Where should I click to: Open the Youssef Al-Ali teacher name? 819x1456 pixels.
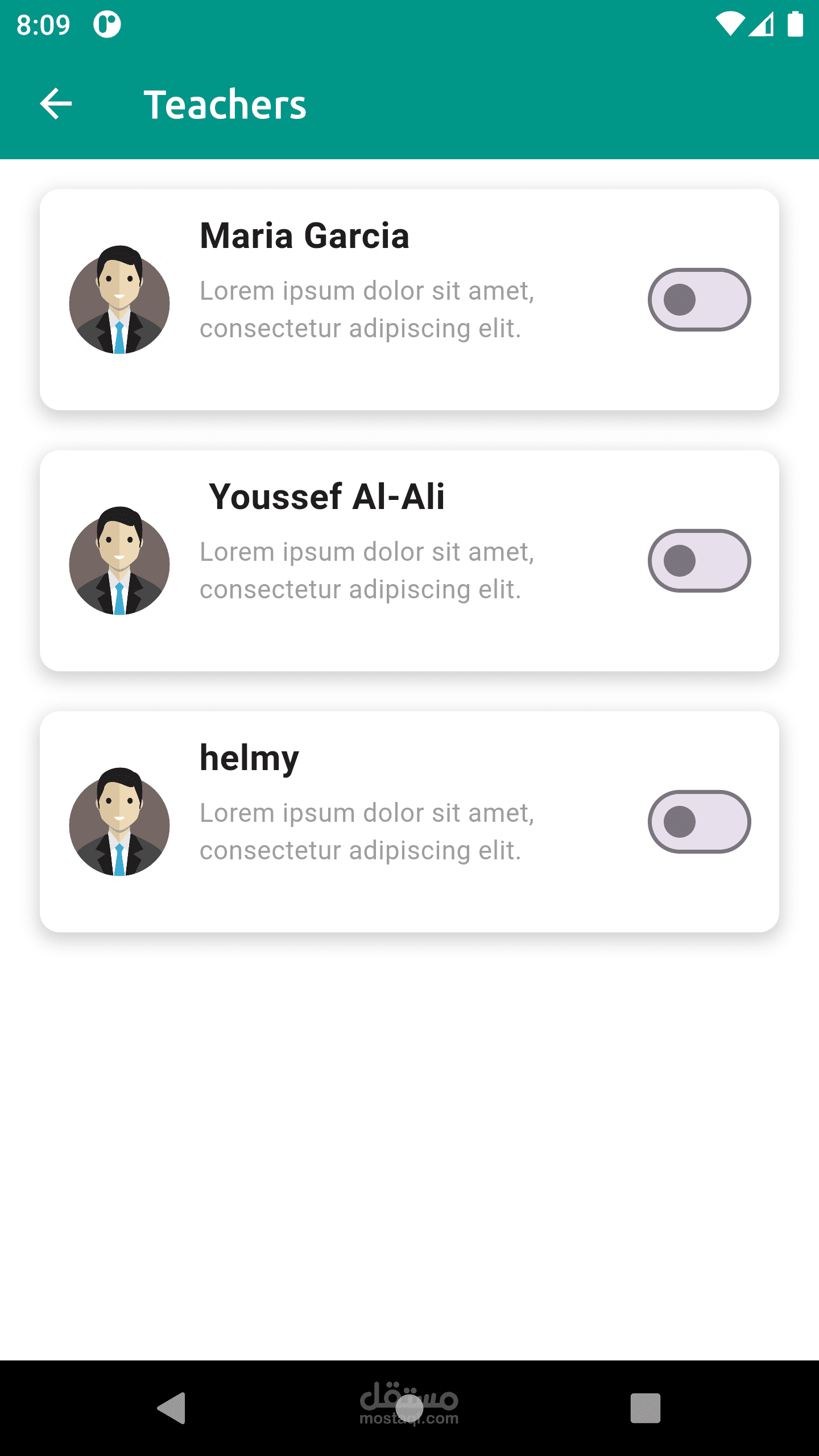326,497
